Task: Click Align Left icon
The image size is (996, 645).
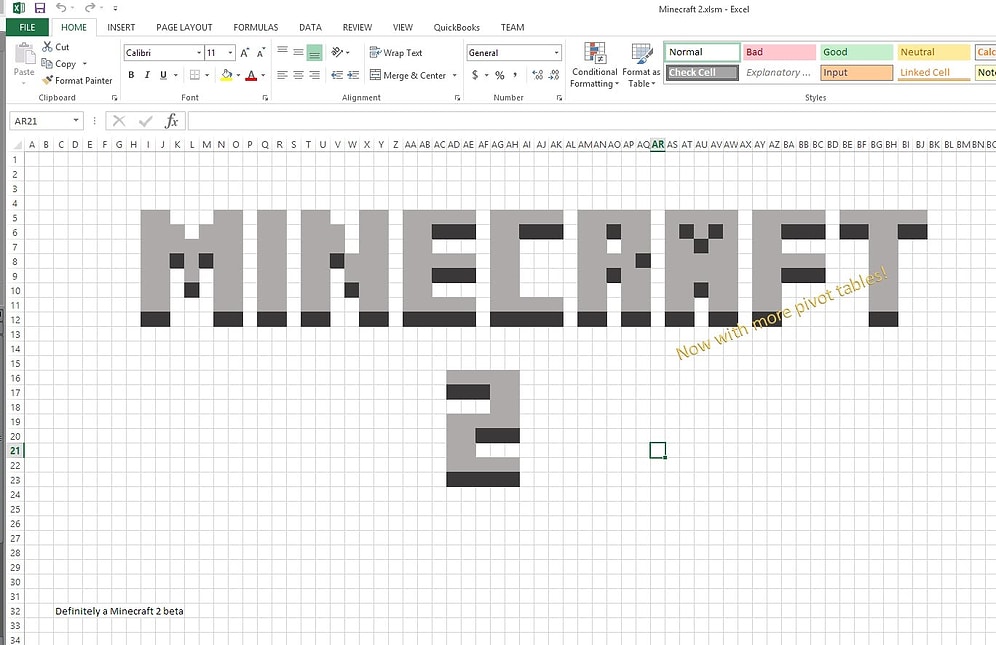Action: point(283,75)
